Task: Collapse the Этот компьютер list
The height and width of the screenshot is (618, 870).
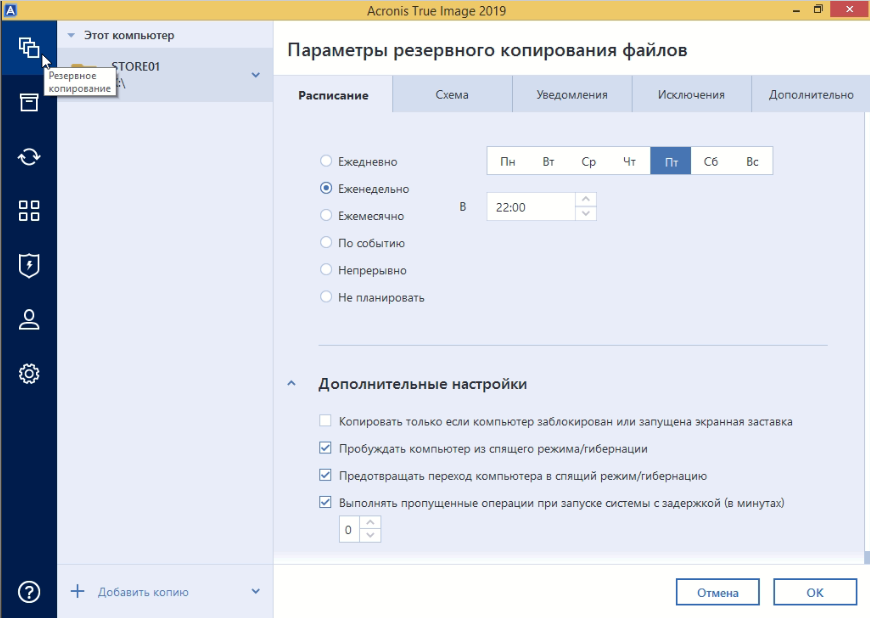Action: 71,35
